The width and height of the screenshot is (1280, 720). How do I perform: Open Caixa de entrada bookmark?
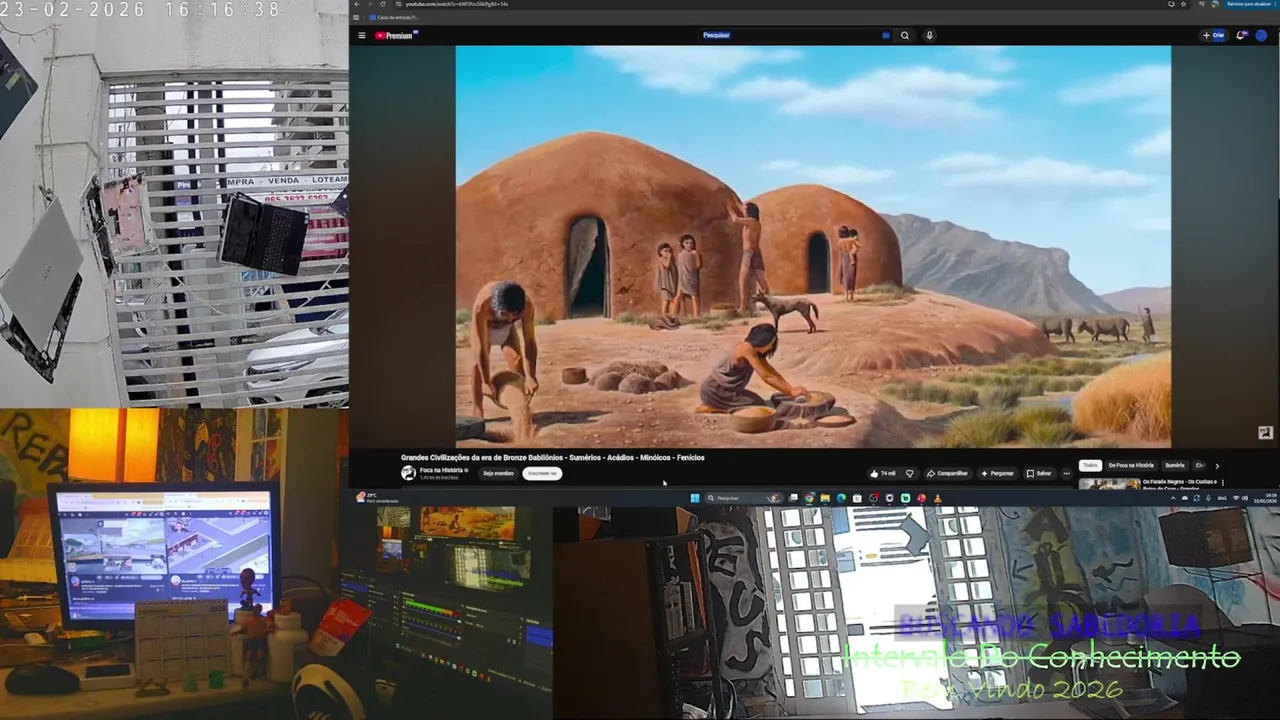pos(394,17)
